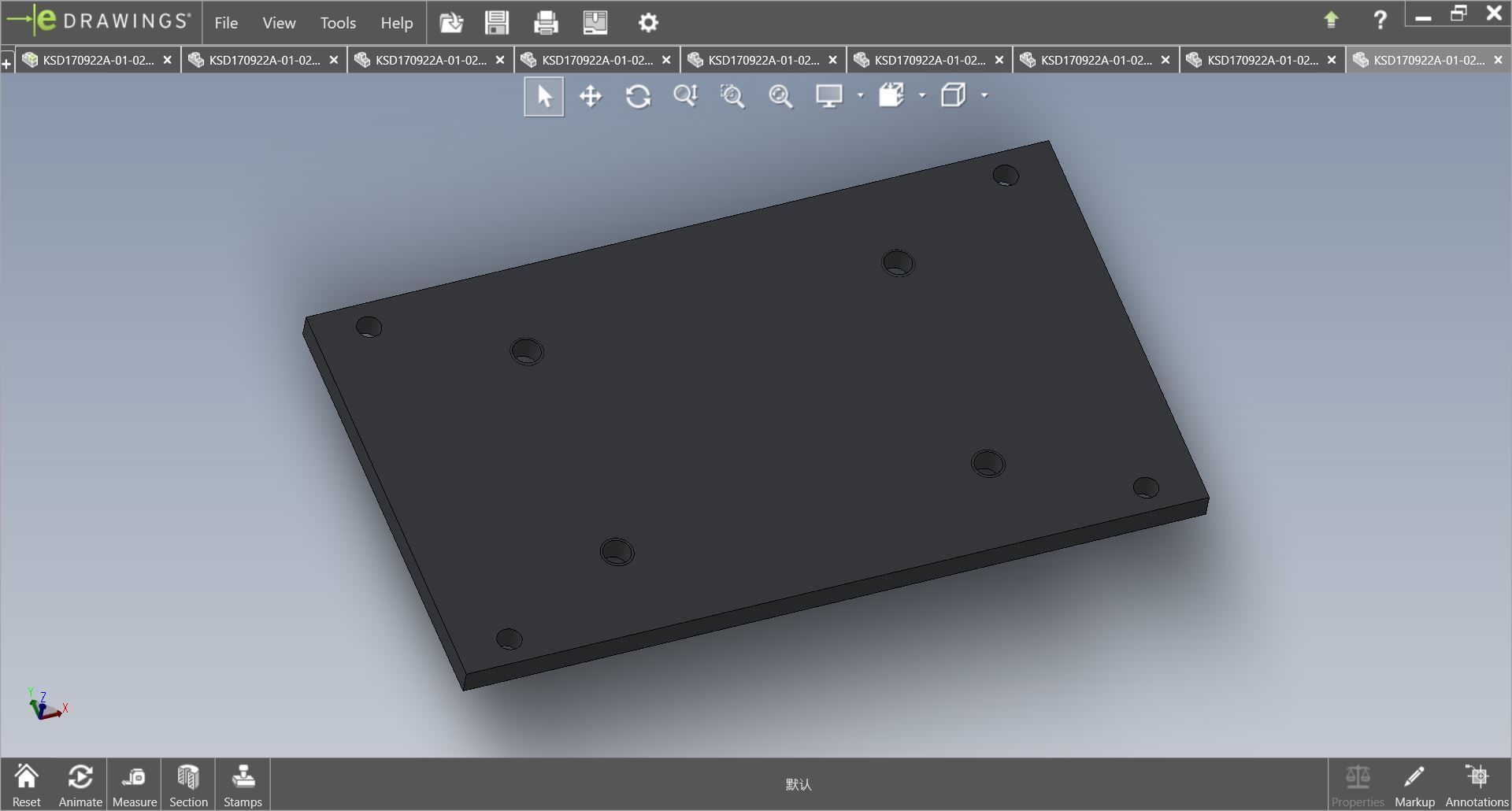Pick the Zoom to Area tool
The height and width of the screenshot is (811, 1512).
point(732,96)
